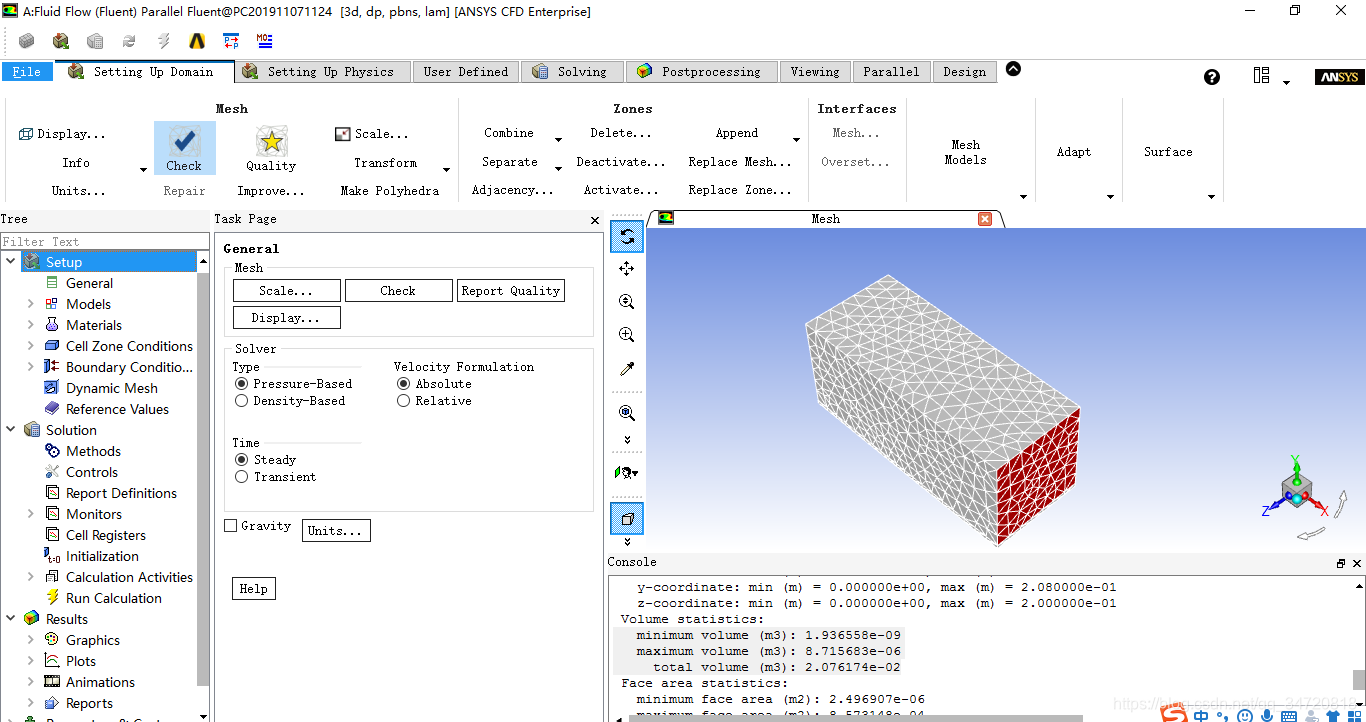
Task: Click the Help button
Action: click(x=254, y=589)
